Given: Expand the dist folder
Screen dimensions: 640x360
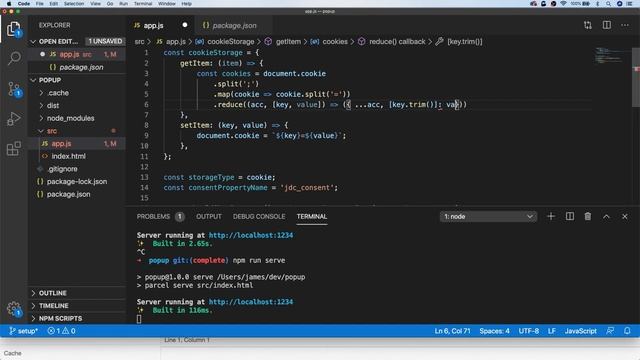Looking at the screenshot, I should pos(77,106).
